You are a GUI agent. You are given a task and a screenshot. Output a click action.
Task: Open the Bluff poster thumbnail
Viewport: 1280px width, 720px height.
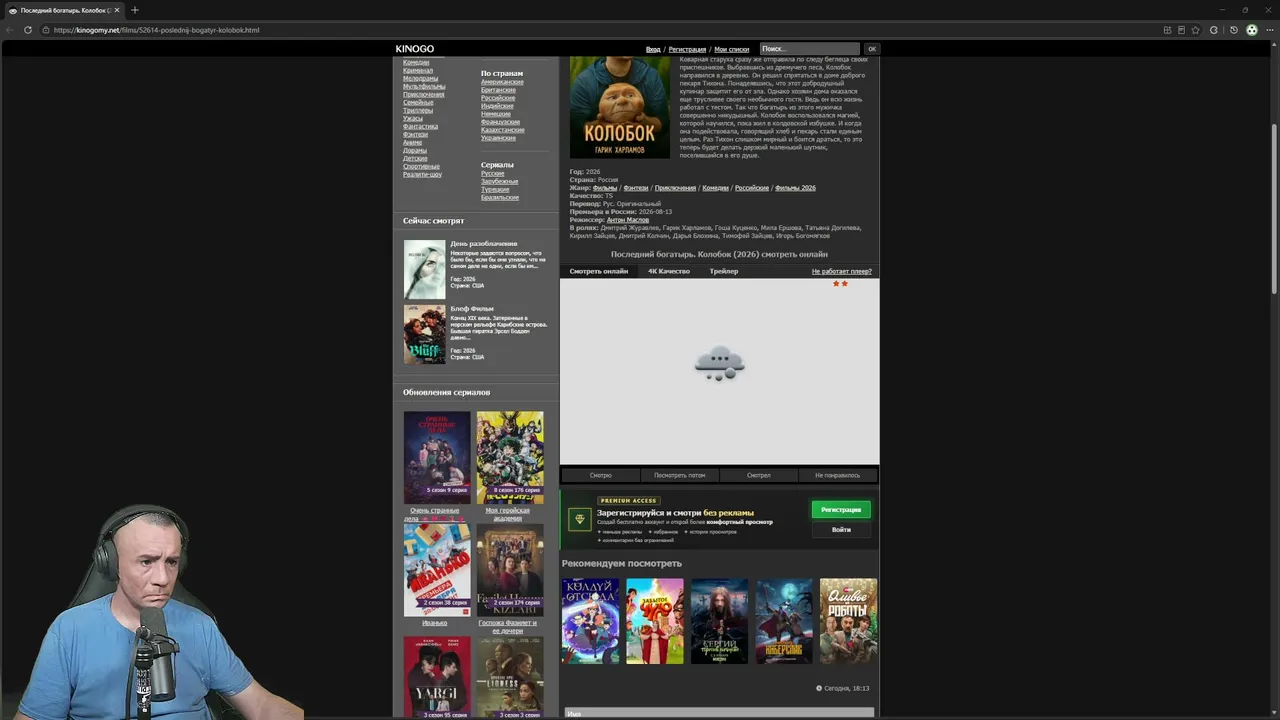coord(425,335)
